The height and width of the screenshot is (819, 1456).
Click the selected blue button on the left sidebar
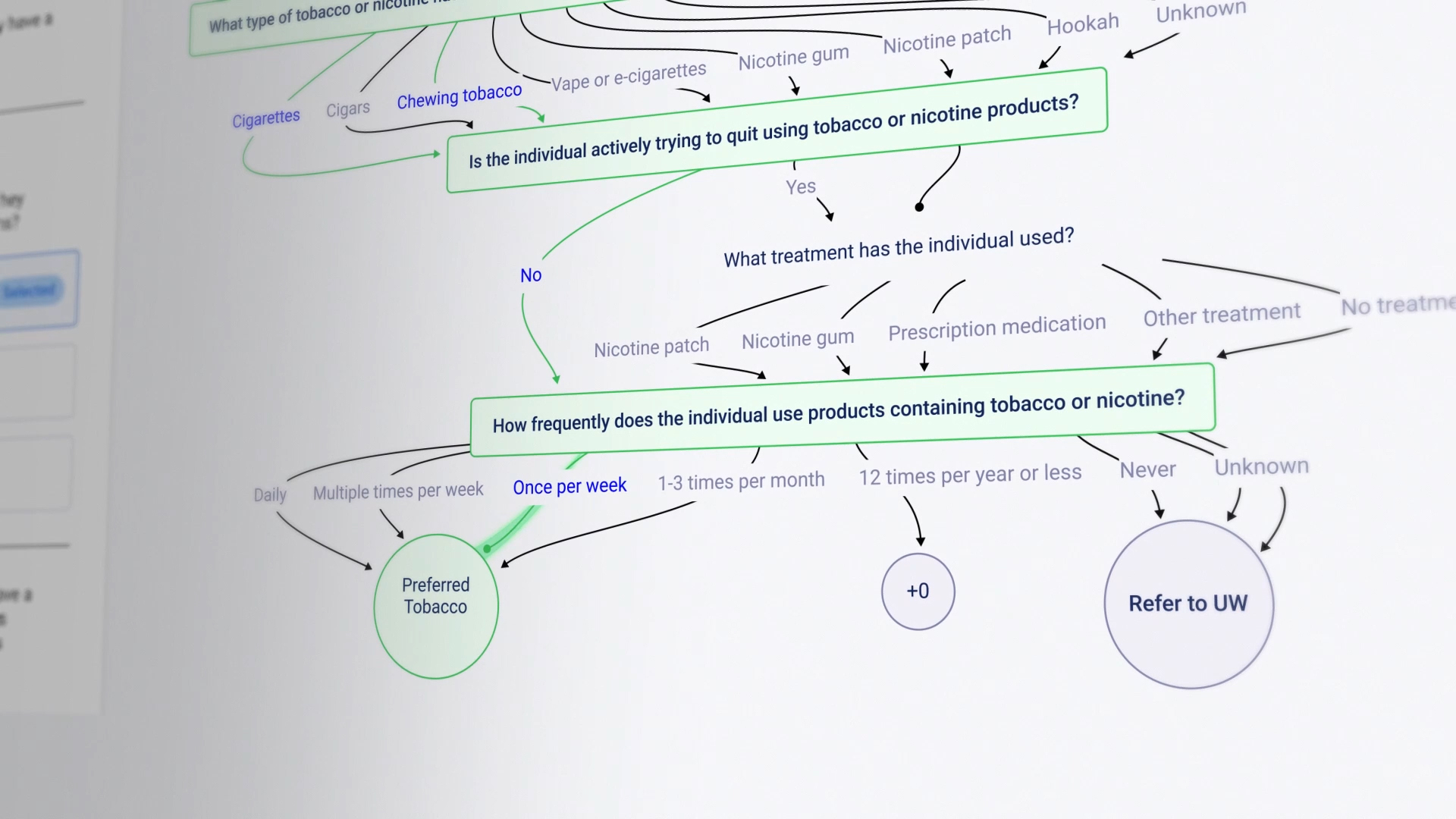[x=31, y=291]
